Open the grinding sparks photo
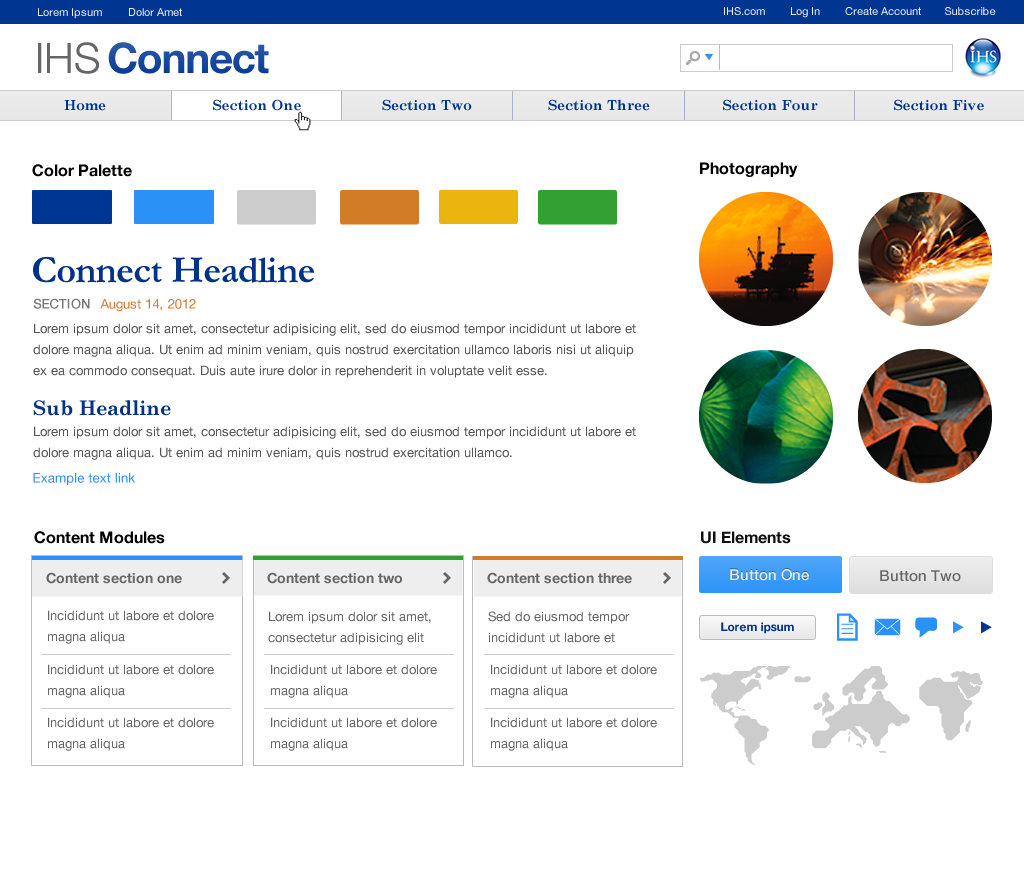Viewport: 1024px width, 882px height. pyautogui.click(x=925, y=259)
